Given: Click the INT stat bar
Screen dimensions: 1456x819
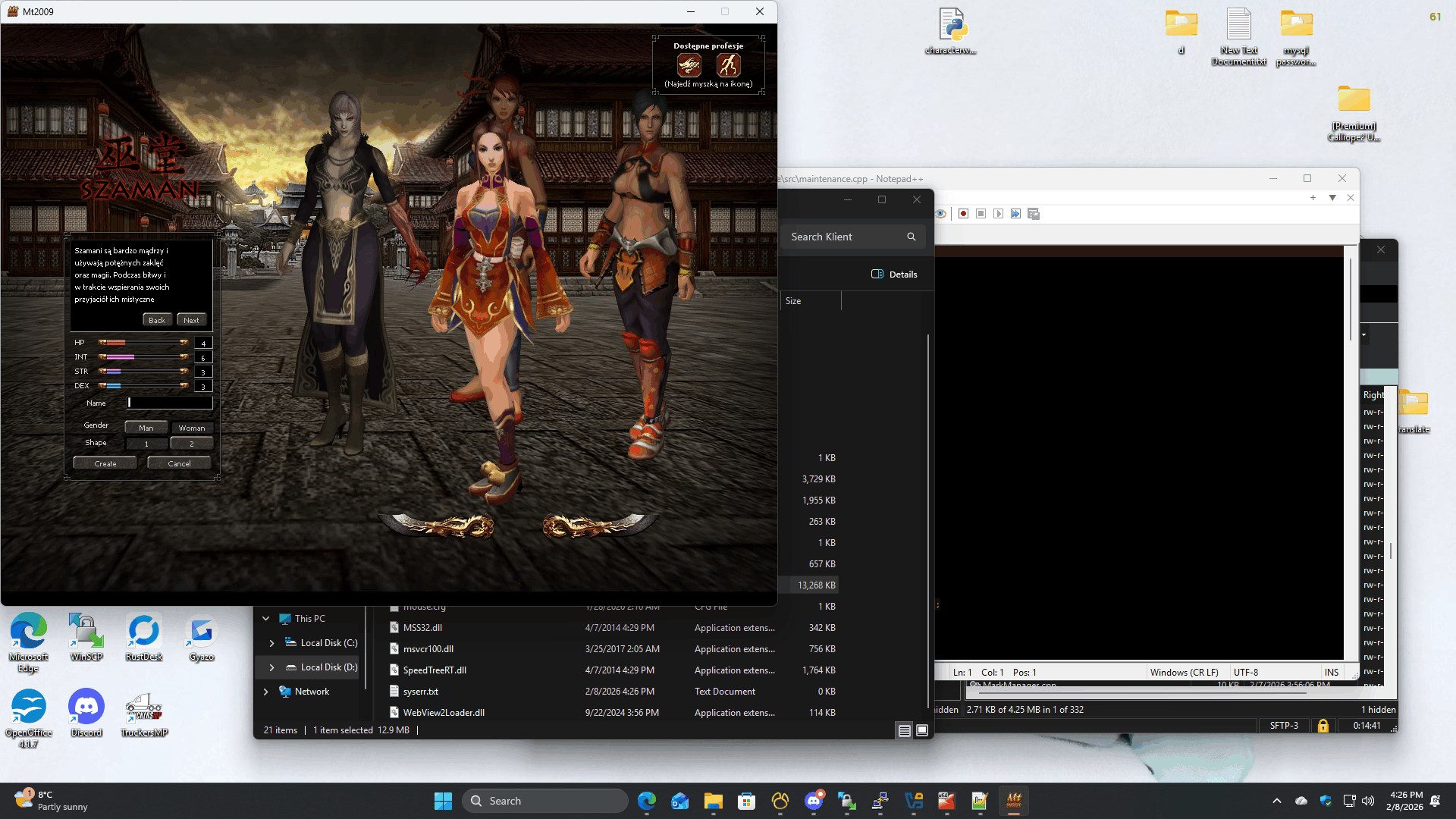Looking at the screenshot, I should click(144, 357).
